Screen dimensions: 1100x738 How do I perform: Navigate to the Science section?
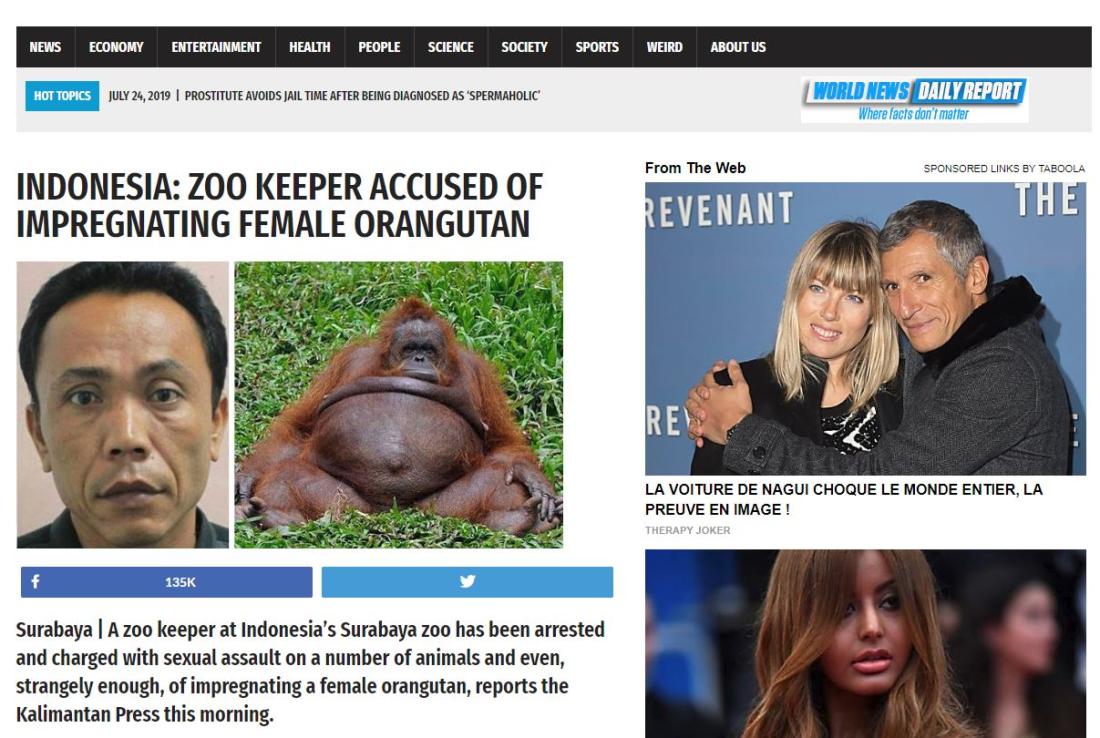pos(450,47)
